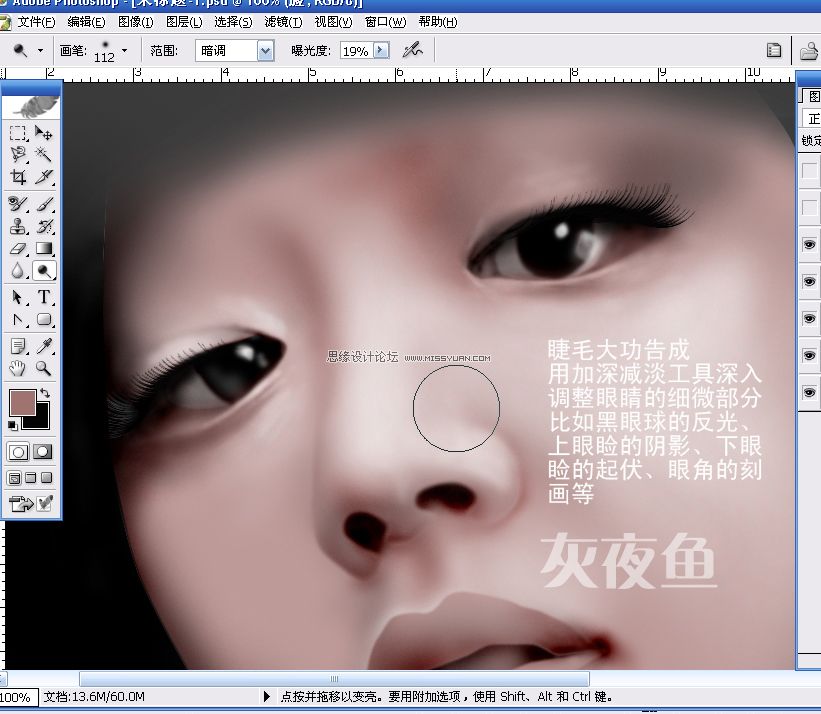Switch to Standard edit mode
The width and height of the screenshot is (821, 714).
[18, 452]
